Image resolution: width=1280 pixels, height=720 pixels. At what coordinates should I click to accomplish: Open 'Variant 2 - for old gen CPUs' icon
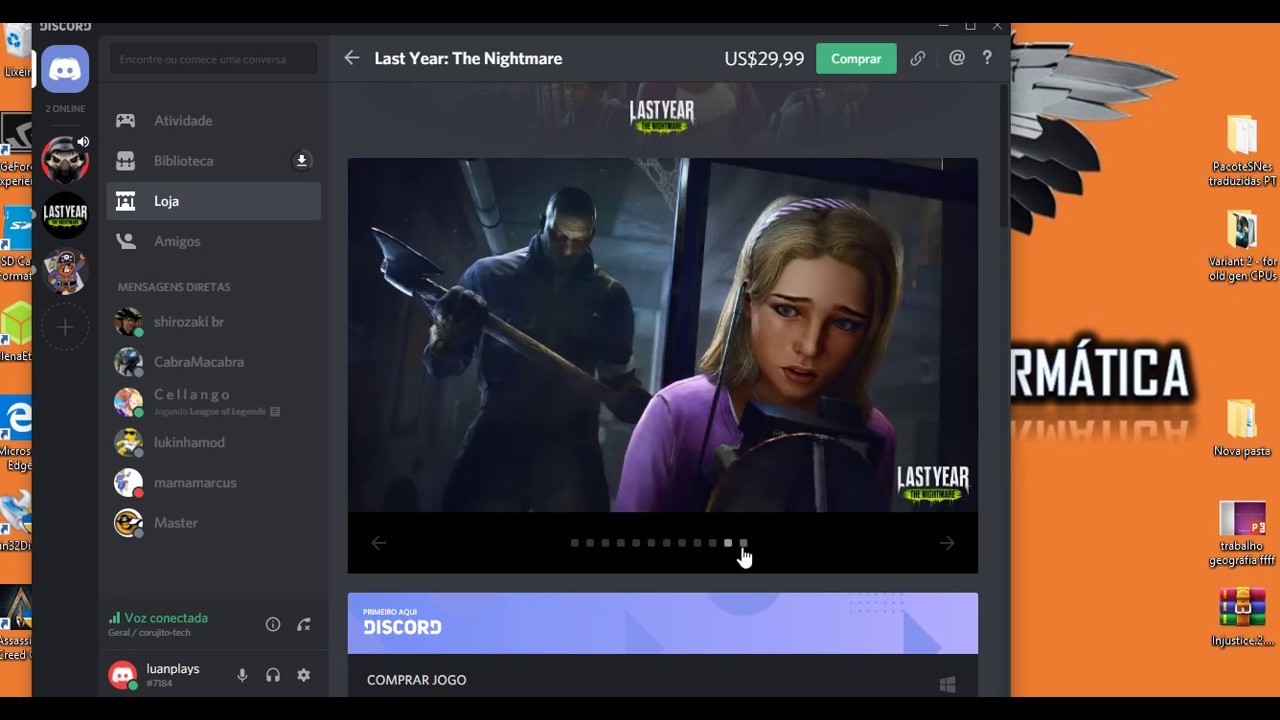coord(1242,246)
